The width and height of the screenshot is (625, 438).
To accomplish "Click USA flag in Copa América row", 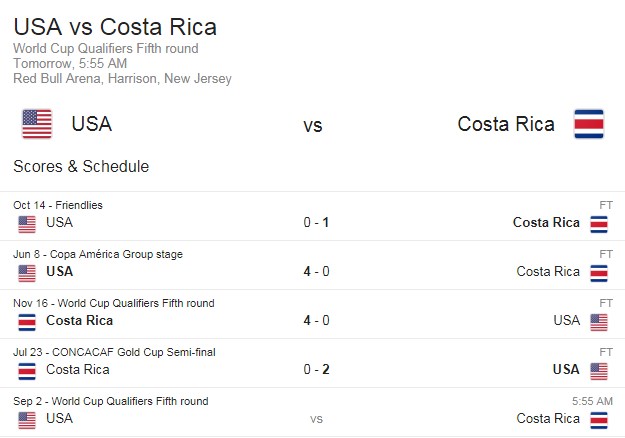I will [x=27, y=273].
